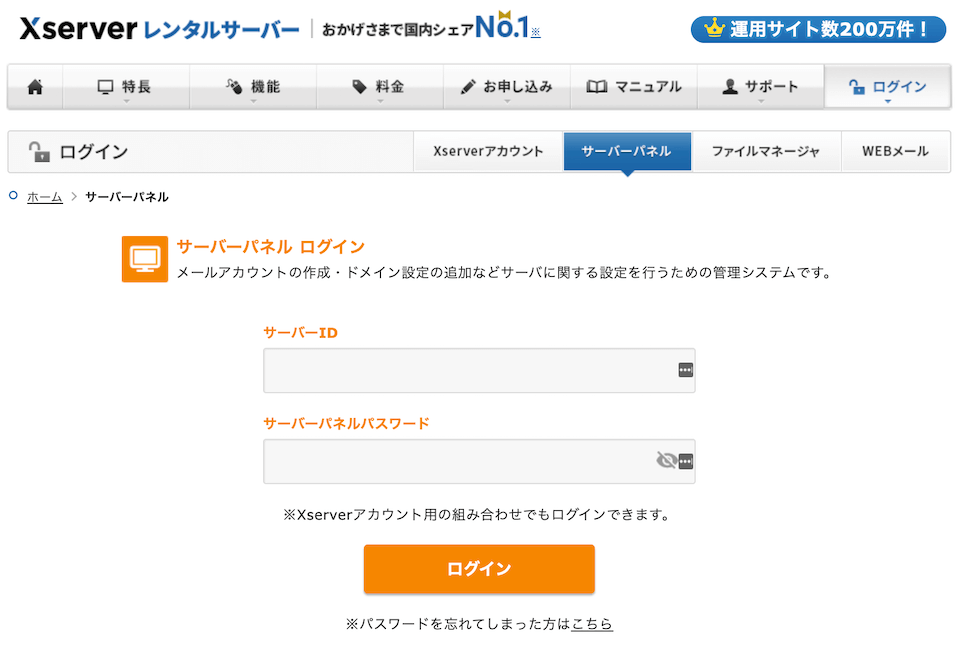960x655 pixels.
Task: Click password manager icon in サーバーID field
Action: (x=685, y=370)
